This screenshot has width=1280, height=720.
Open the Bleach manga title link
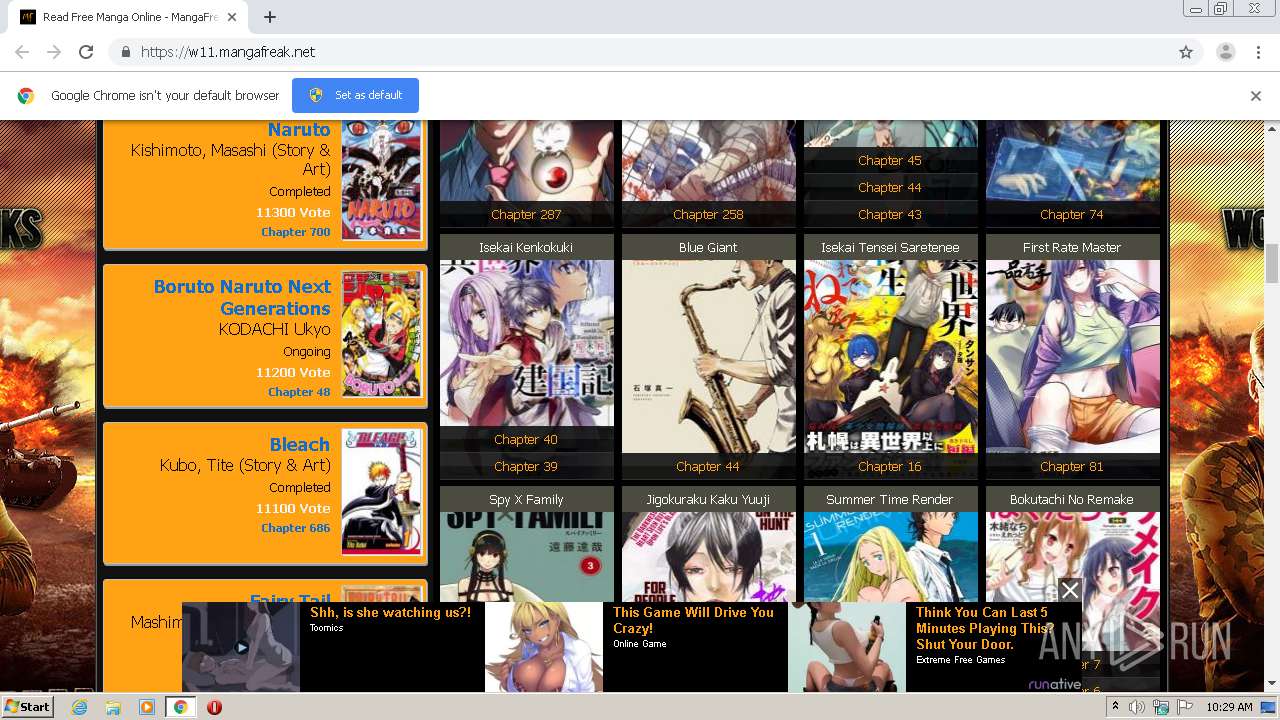pyautogui.click(x=299, y=444)
